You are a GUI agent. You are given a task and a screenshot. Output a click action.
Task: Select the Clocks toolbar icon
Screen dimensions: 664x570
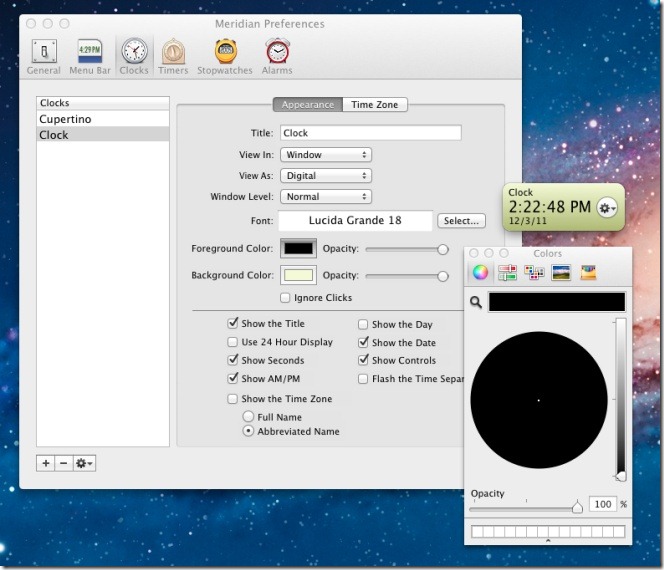(x=134, y=57)
